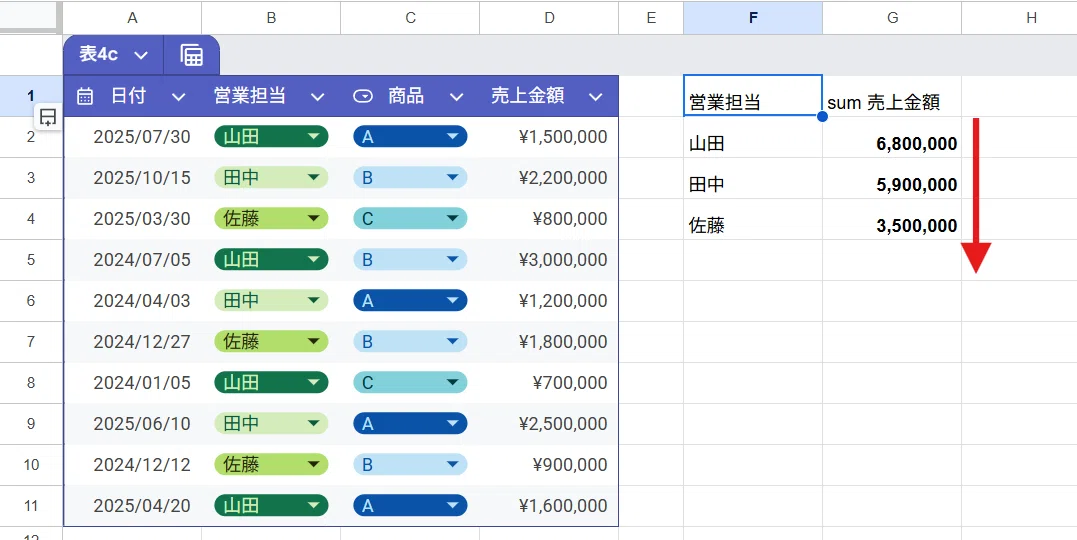Open the 商品 column header dropdown

coord(456,97)
